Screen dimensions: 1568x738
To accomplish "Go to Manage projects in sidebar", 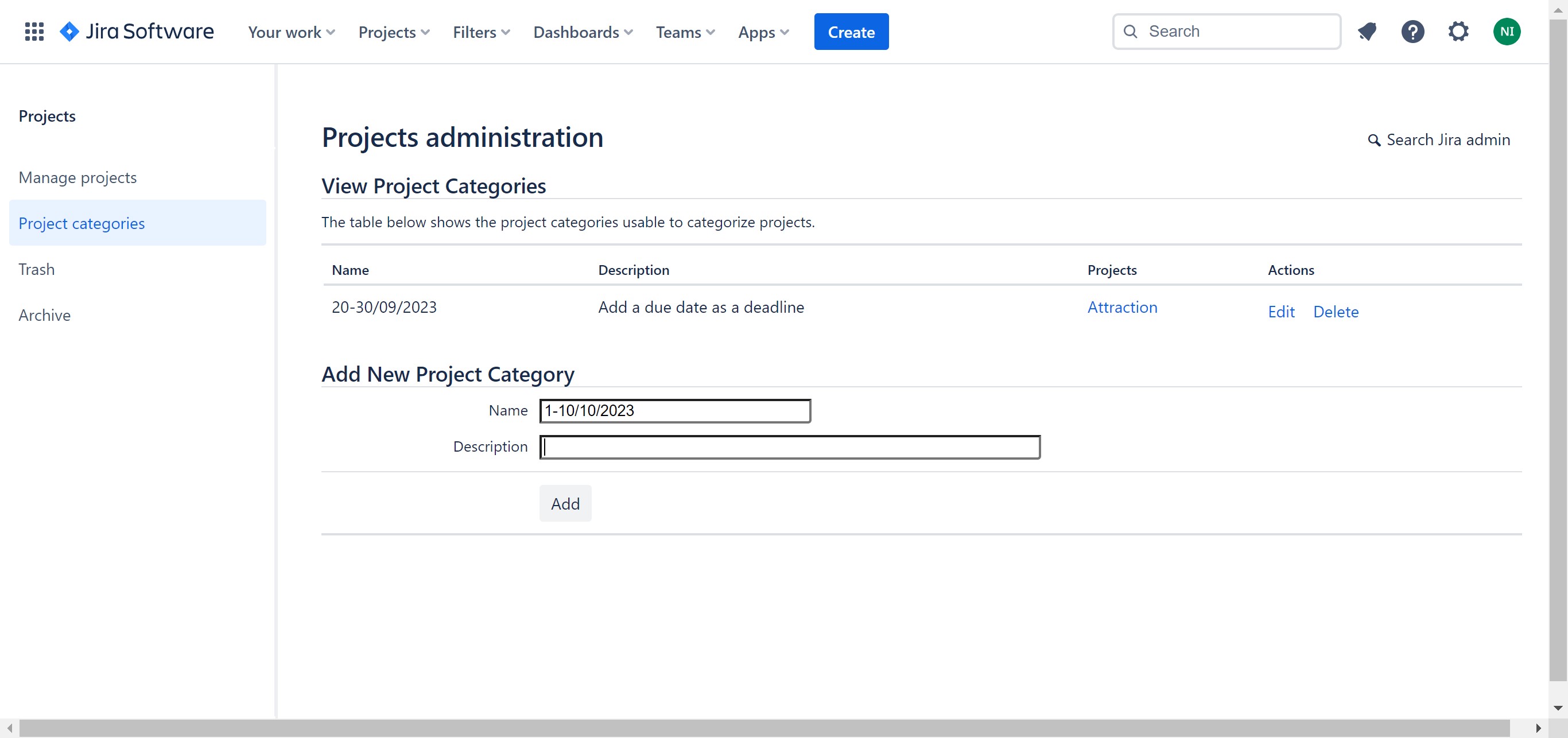I will point(77,178).
